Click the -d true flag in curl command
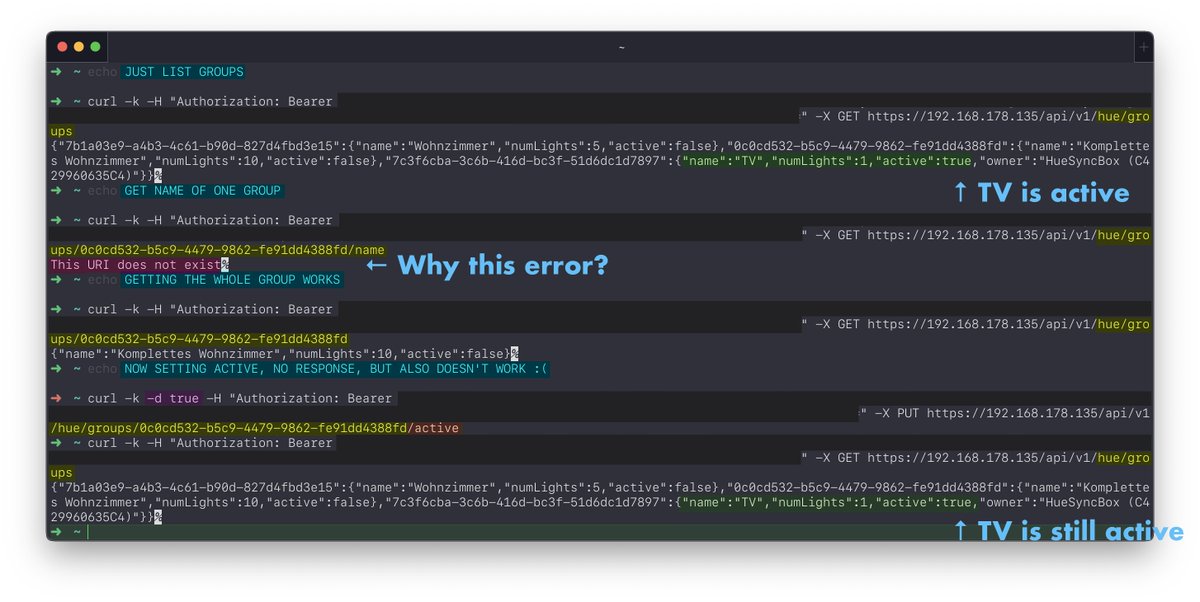 (x=173, y=398)
